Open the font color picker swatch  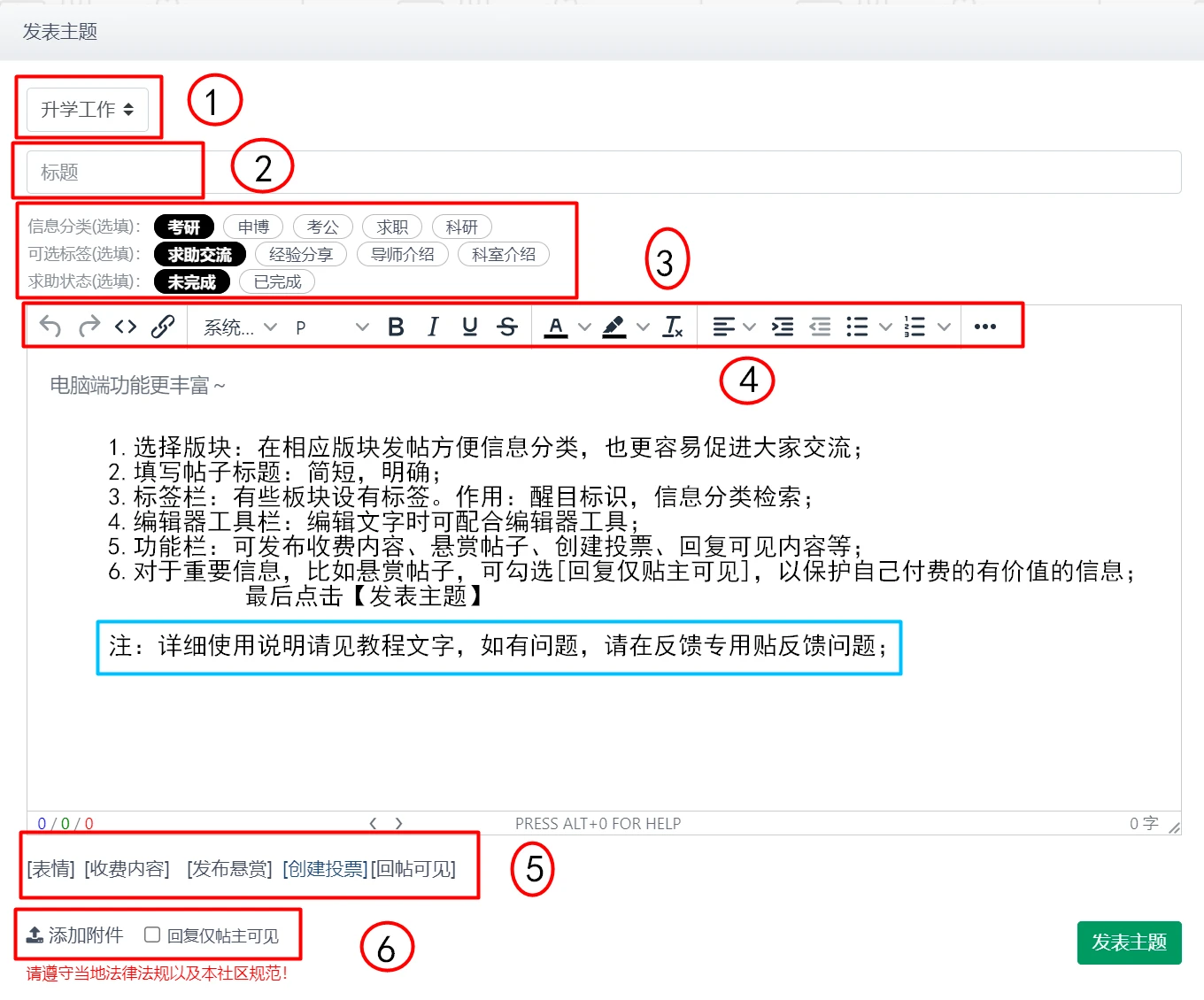555,326
